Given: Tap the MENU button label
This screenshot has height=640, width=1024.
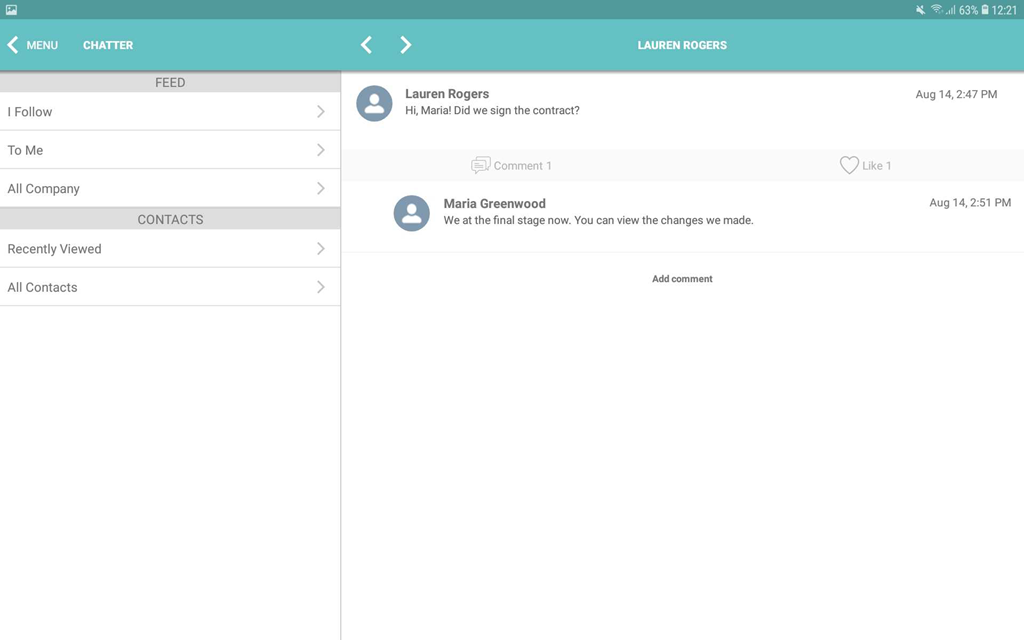Looking at the screenshot, I should [42, 45].
